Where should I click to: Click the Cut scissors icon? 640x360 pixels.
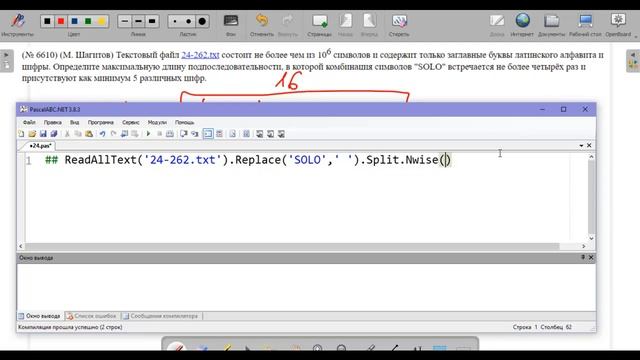click(67, 134)
